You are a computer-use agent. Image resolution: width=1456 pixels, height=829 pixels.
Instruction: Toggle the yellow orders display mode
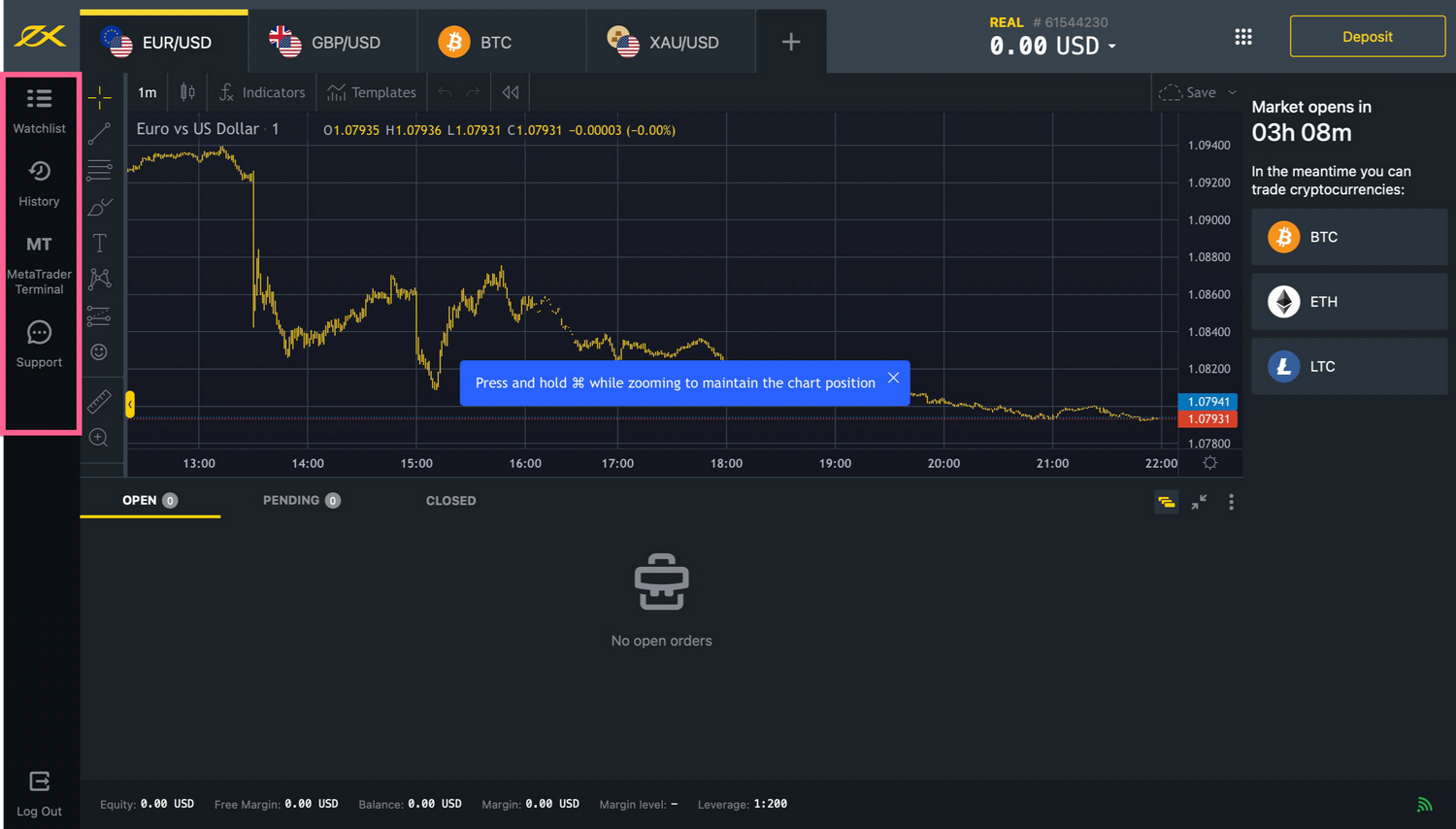coord(1166,503)
